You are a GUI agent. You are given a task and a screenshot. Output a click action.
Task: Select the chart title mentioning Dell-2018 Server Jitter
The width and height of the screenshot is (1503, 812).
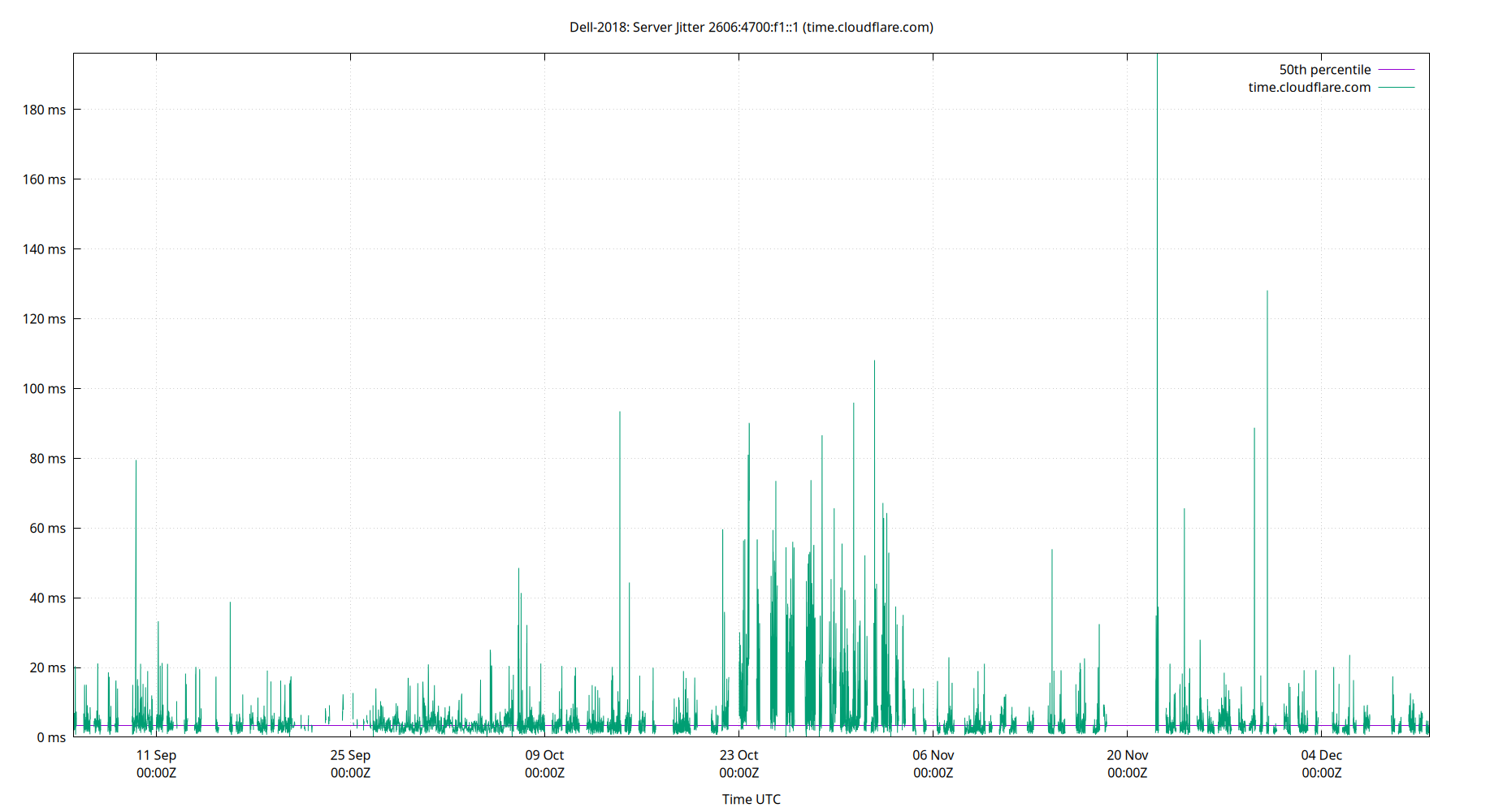(x=751, y=27)
